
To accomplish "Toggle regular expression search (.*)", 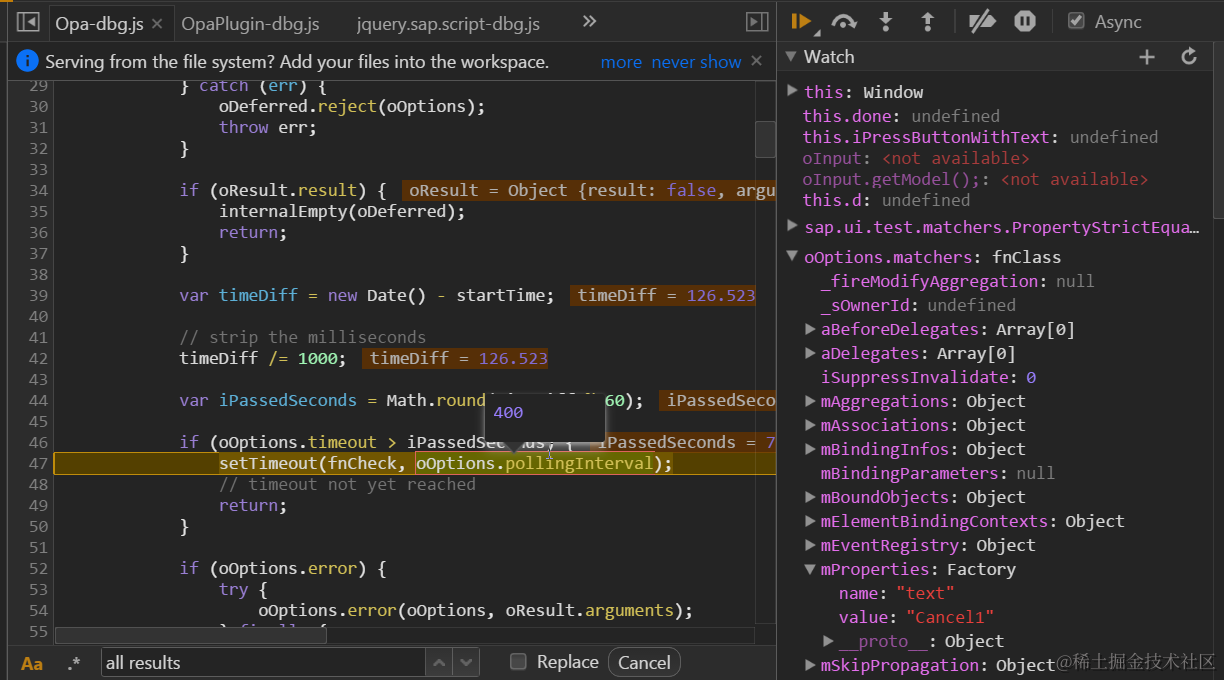I will pyautogui.click(x=74, y=663).
